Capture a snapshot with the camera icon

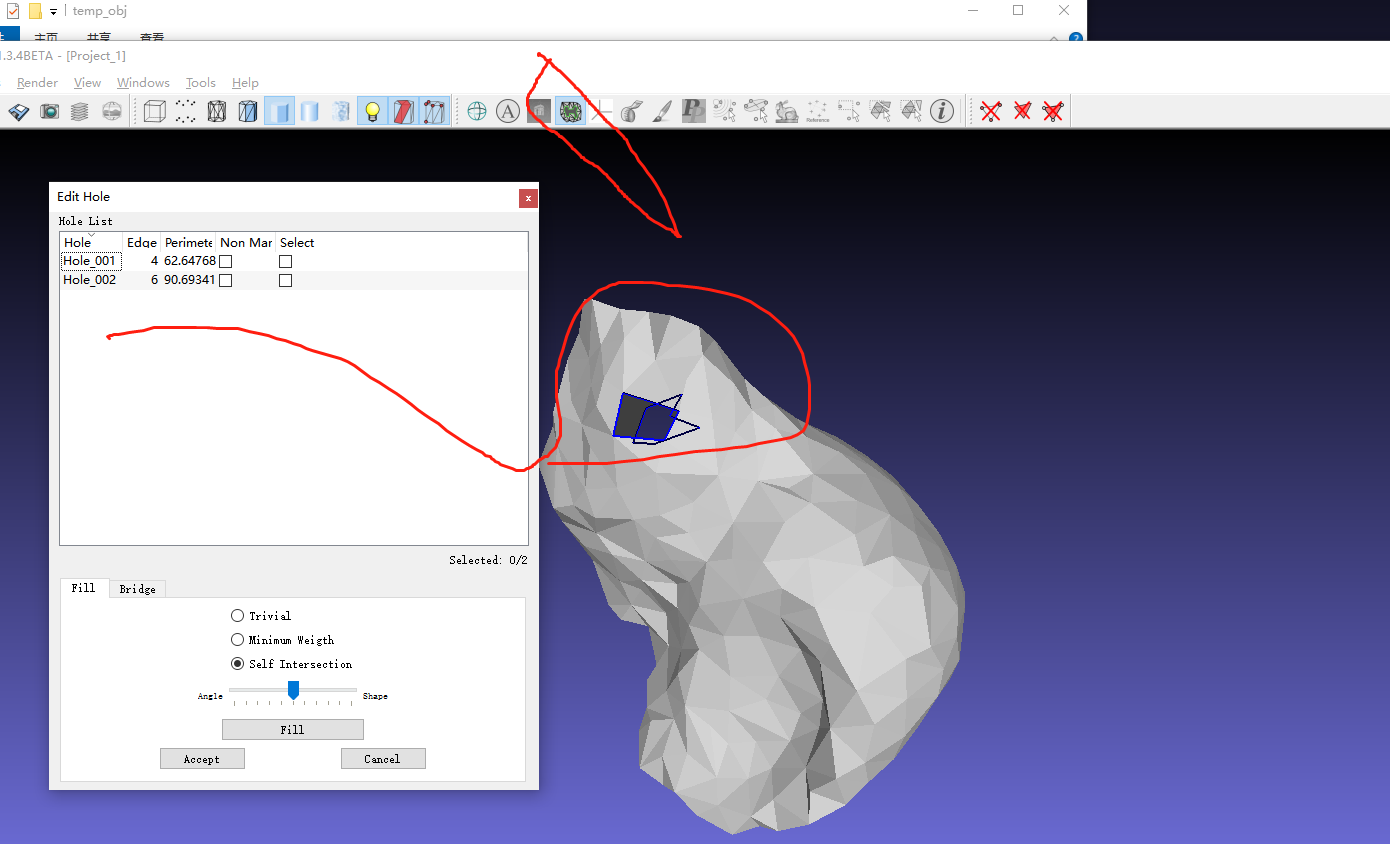coord(49,111)
